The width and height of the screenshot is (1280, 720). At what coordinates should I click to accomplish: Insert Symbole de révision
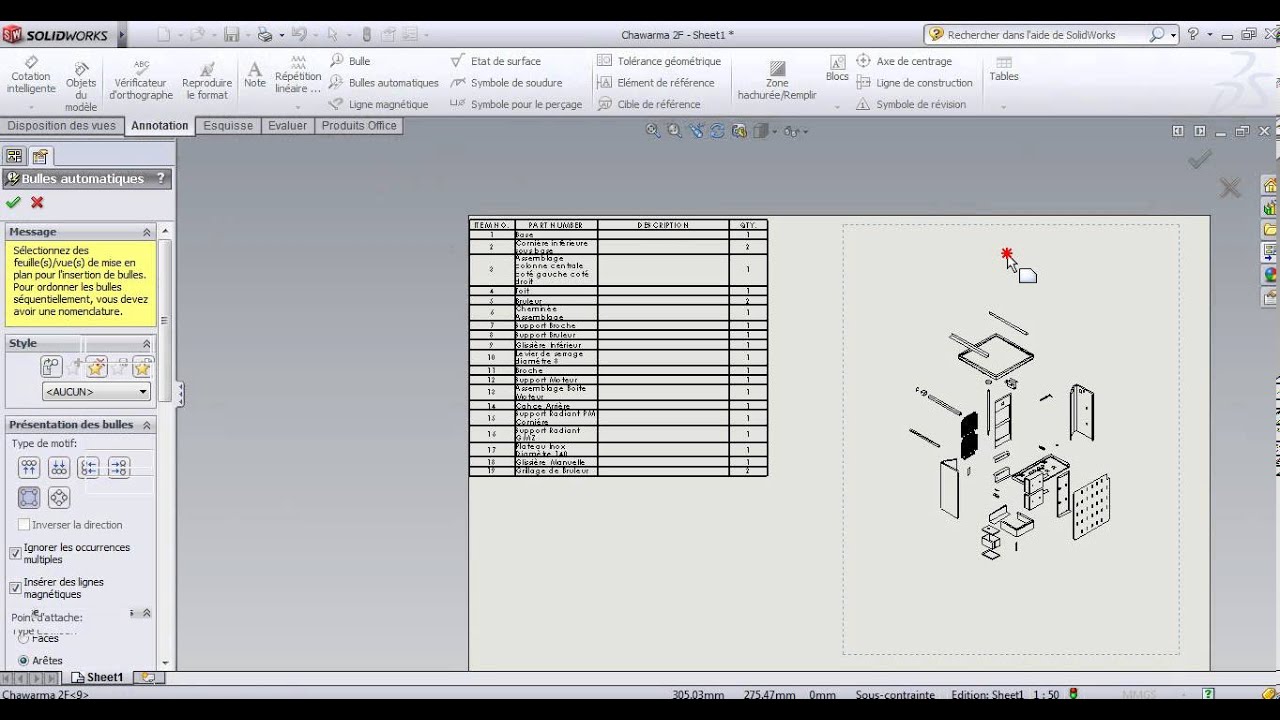tap(911, 104)
